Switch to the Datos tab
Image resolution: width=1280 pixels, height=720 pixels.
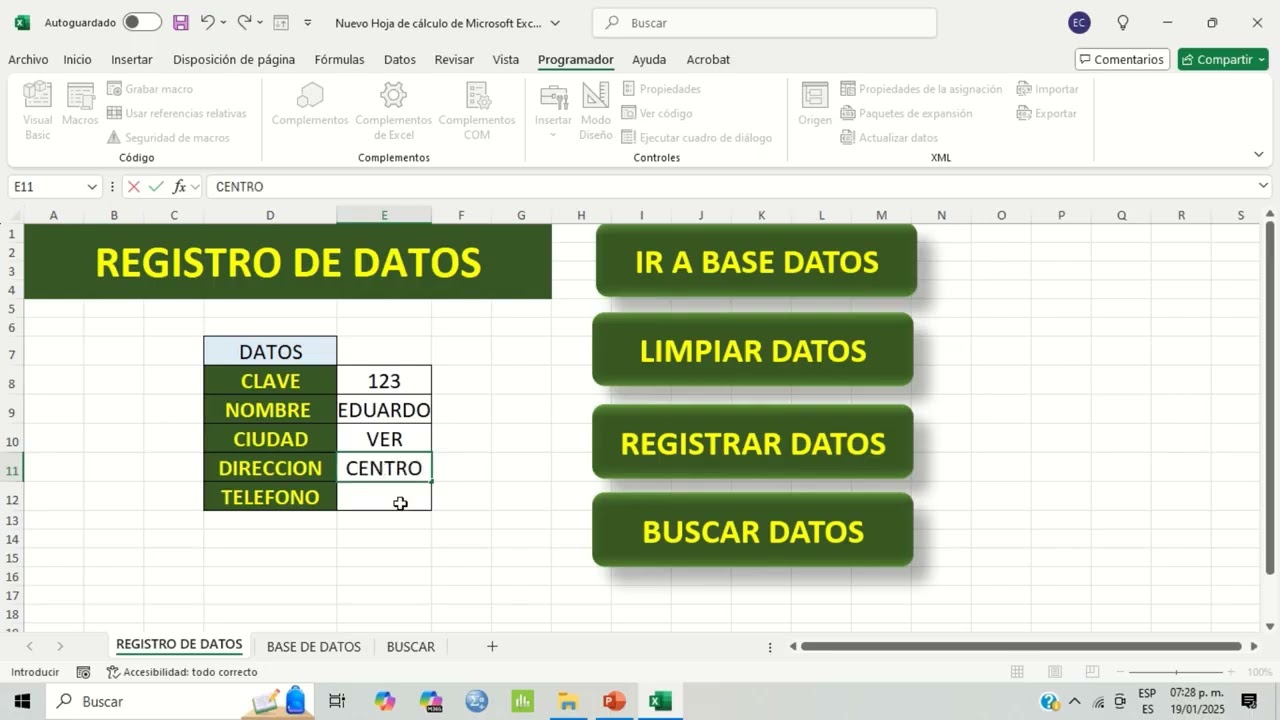click(399, 60)
